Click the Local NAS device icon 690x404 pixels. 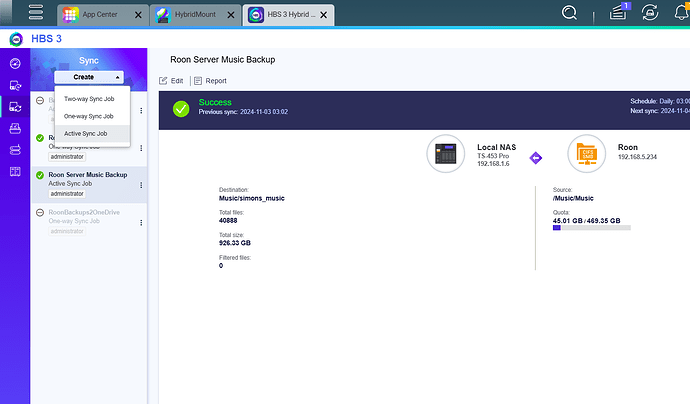coord(445,154)
